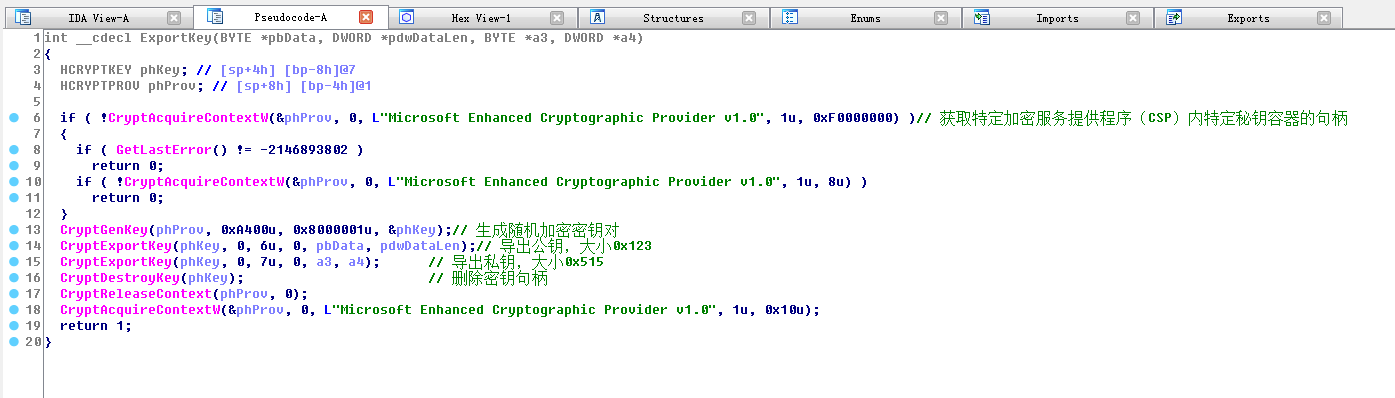The height and width of the screenshot is (398, 1395).
Task: Click the Hex View-1 tab icon
Action: pos(407,18)
